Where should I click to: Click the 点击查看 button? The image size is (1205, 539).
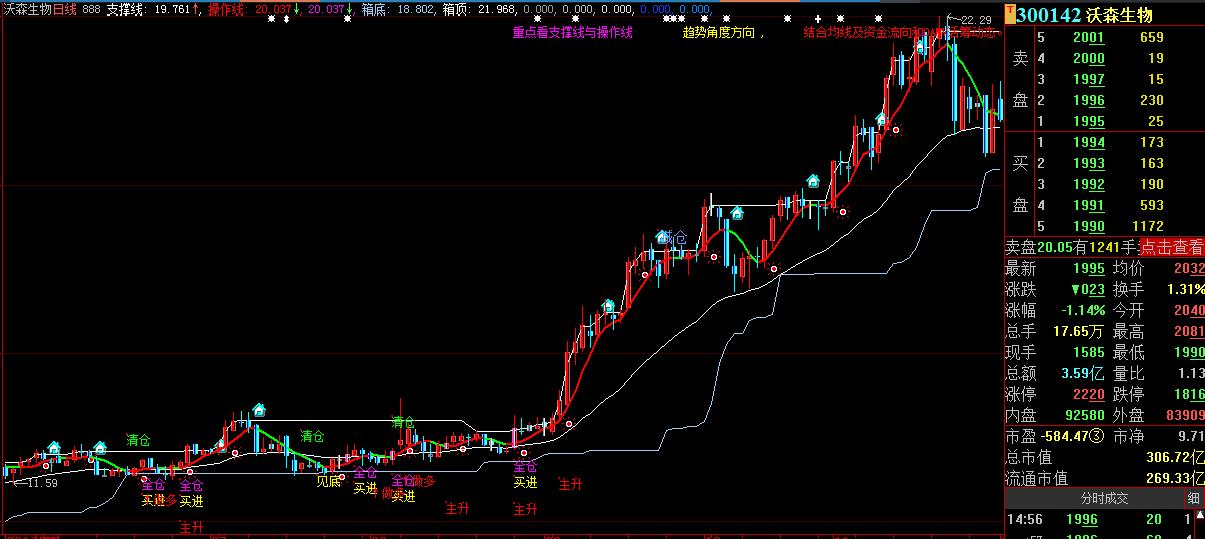click(x=1172, y=247)
